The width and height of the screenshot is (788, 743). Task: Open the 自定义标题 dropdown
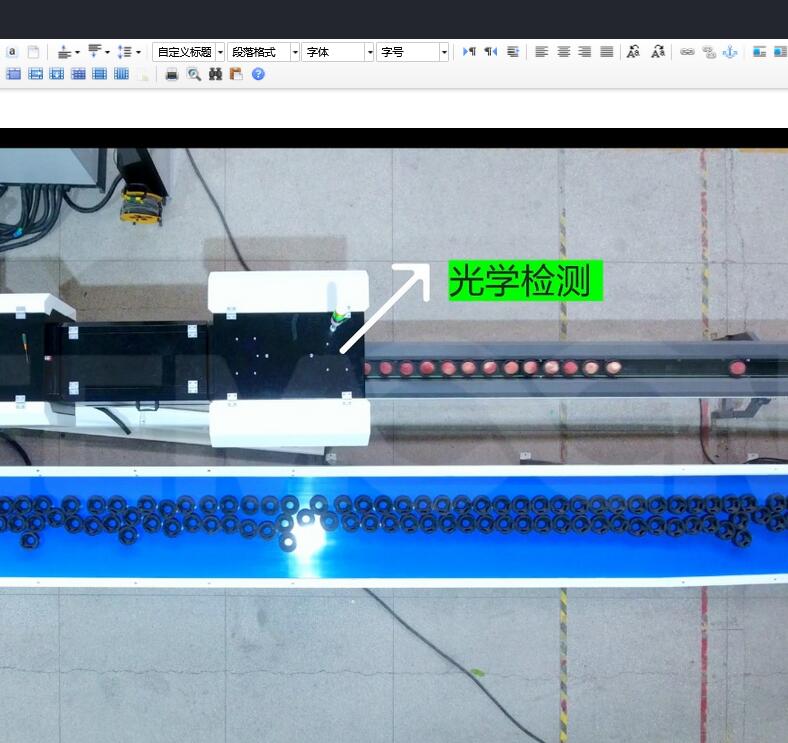pyautogui.click(x=220, y=52)
